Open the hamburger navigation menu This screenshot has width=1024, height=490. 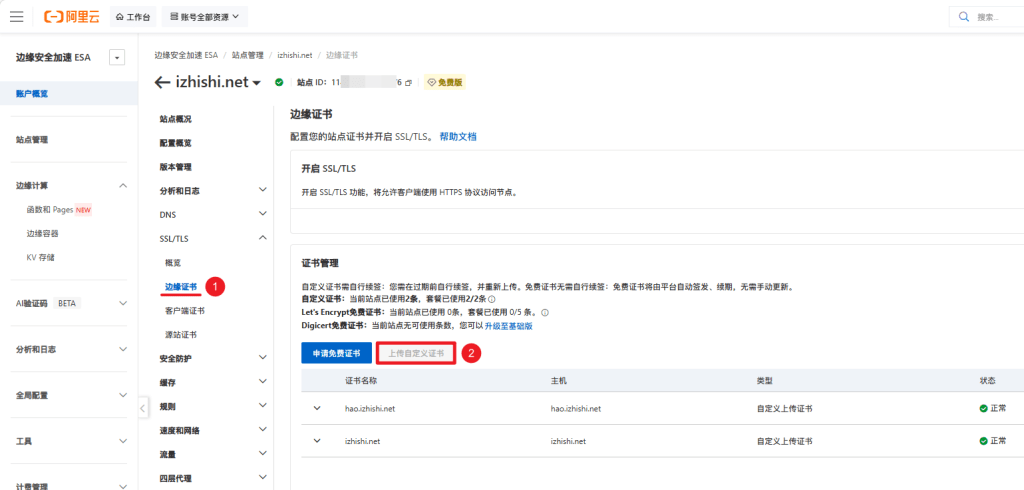click(17, 17)
